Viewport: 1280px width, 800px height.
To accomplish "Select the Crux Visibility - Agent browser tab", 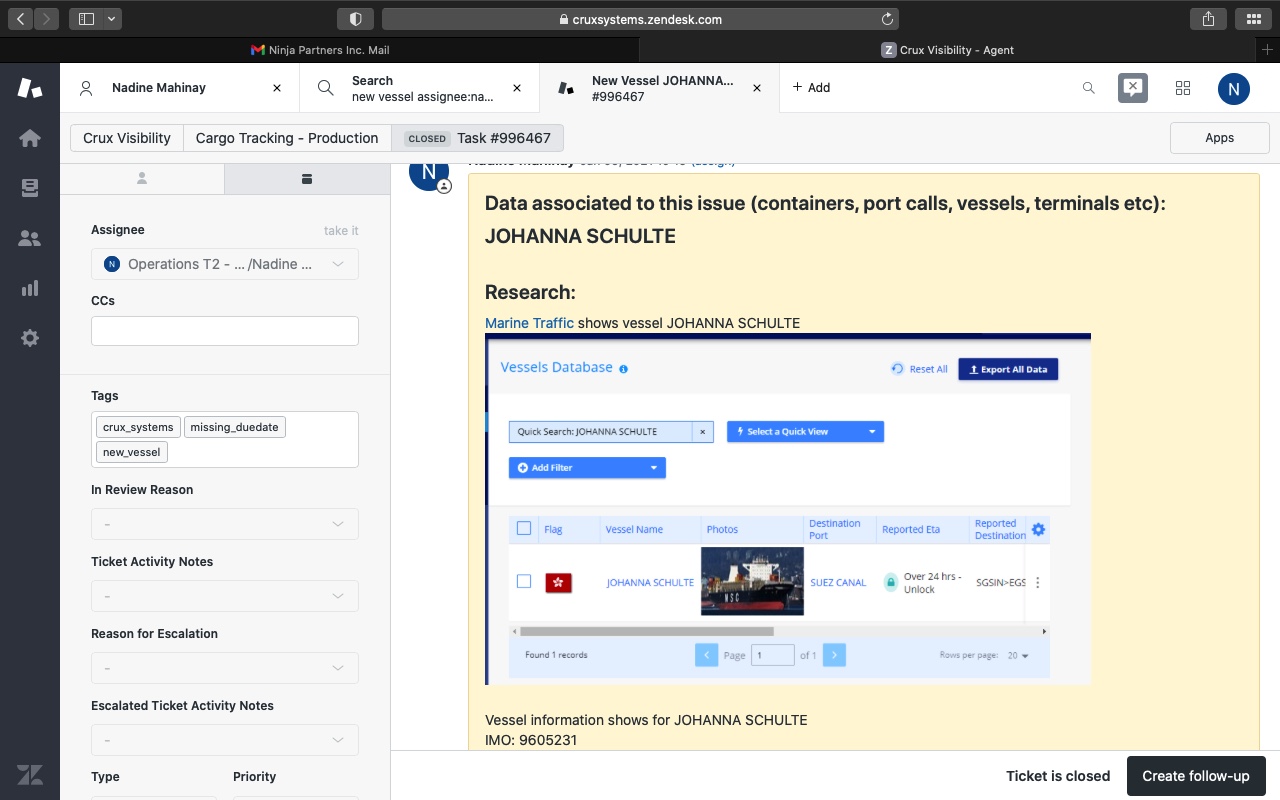I will pyautogui.click(x=948, y=49).
